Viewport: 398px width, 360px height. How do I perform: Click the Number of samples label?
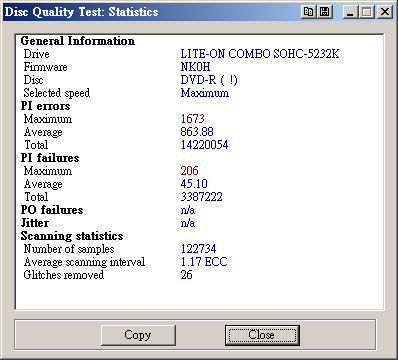69,249
